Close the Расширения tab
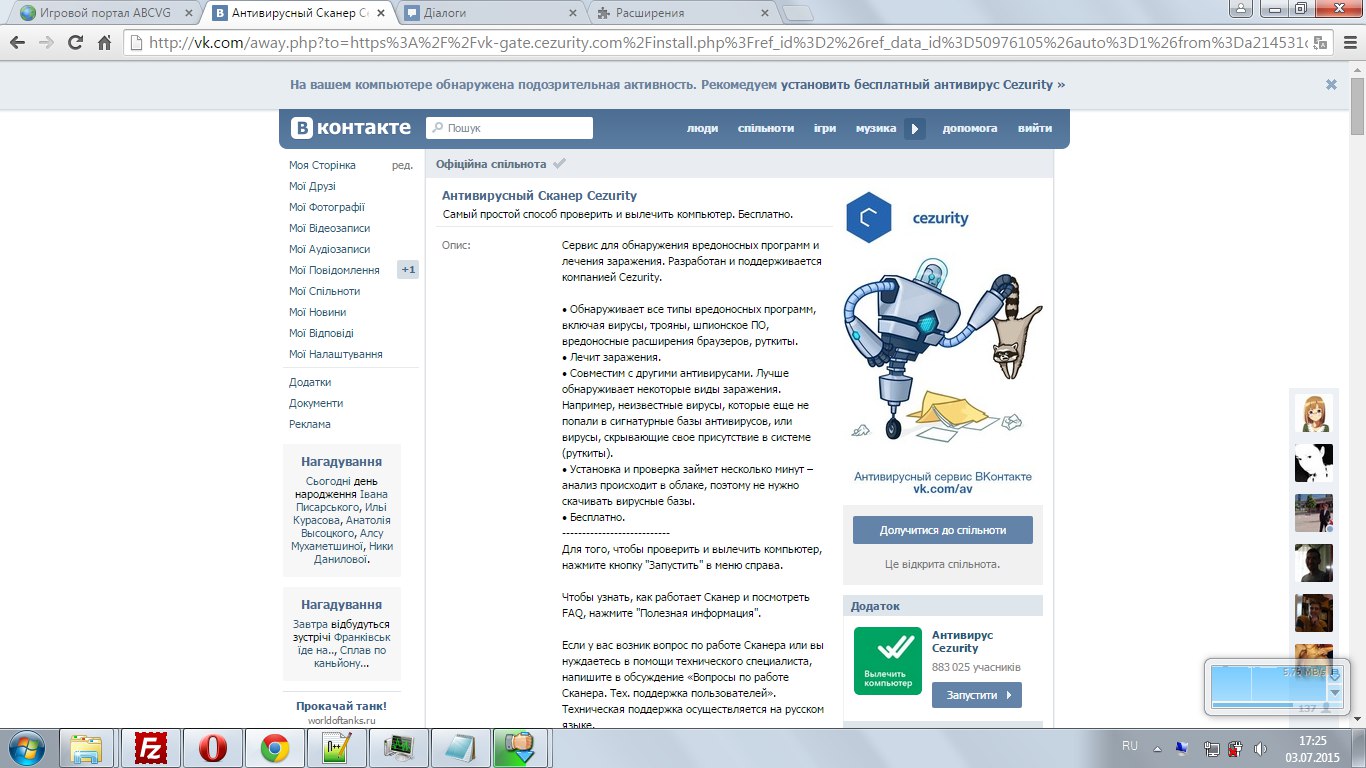Image resolution: width=1366 pixels, height=768 pixels. click(764, 14)
